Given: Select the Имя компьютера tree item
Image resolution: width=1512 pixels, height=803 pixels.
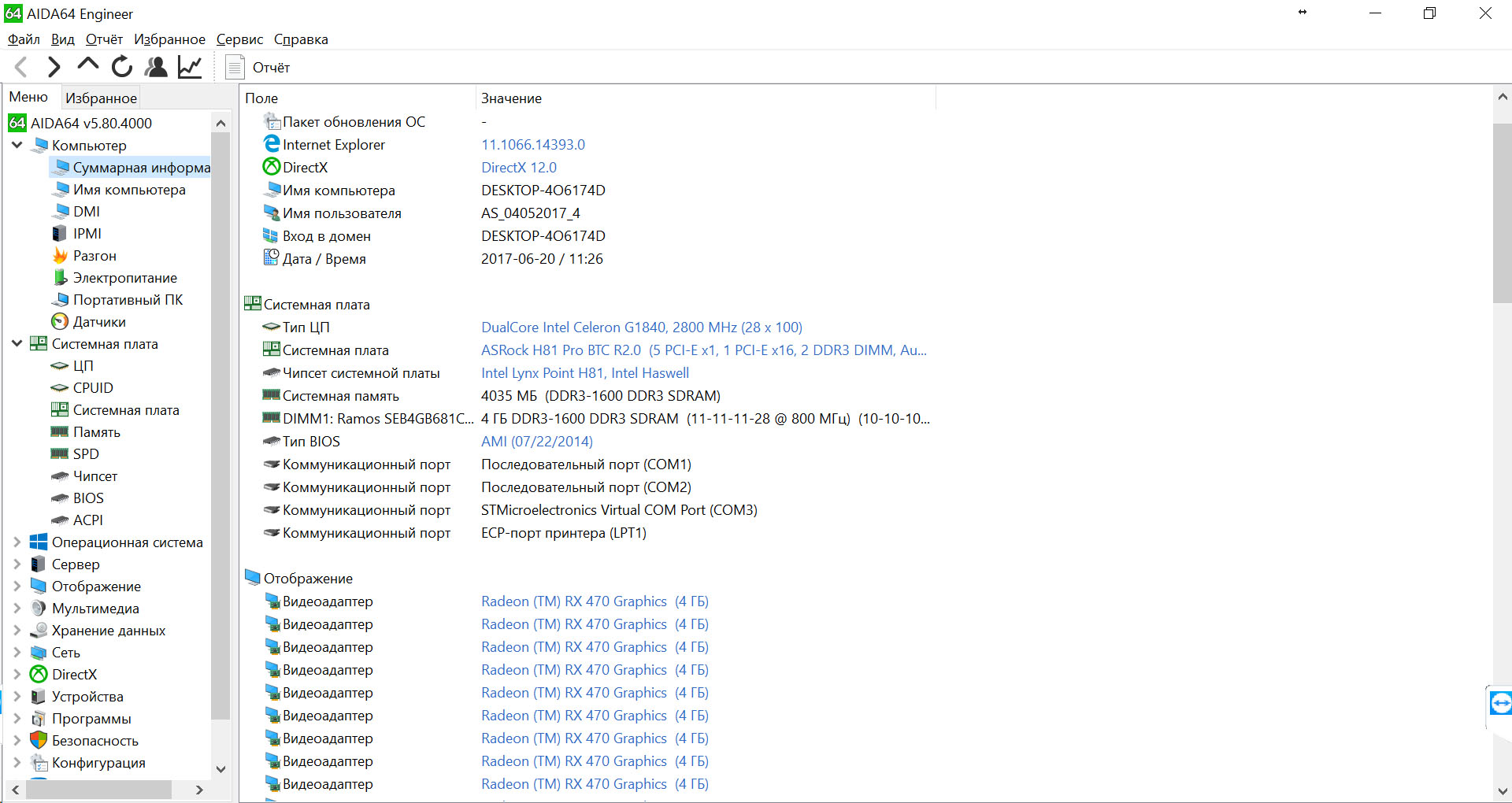Looking at the screenshot, I should 119,189.
